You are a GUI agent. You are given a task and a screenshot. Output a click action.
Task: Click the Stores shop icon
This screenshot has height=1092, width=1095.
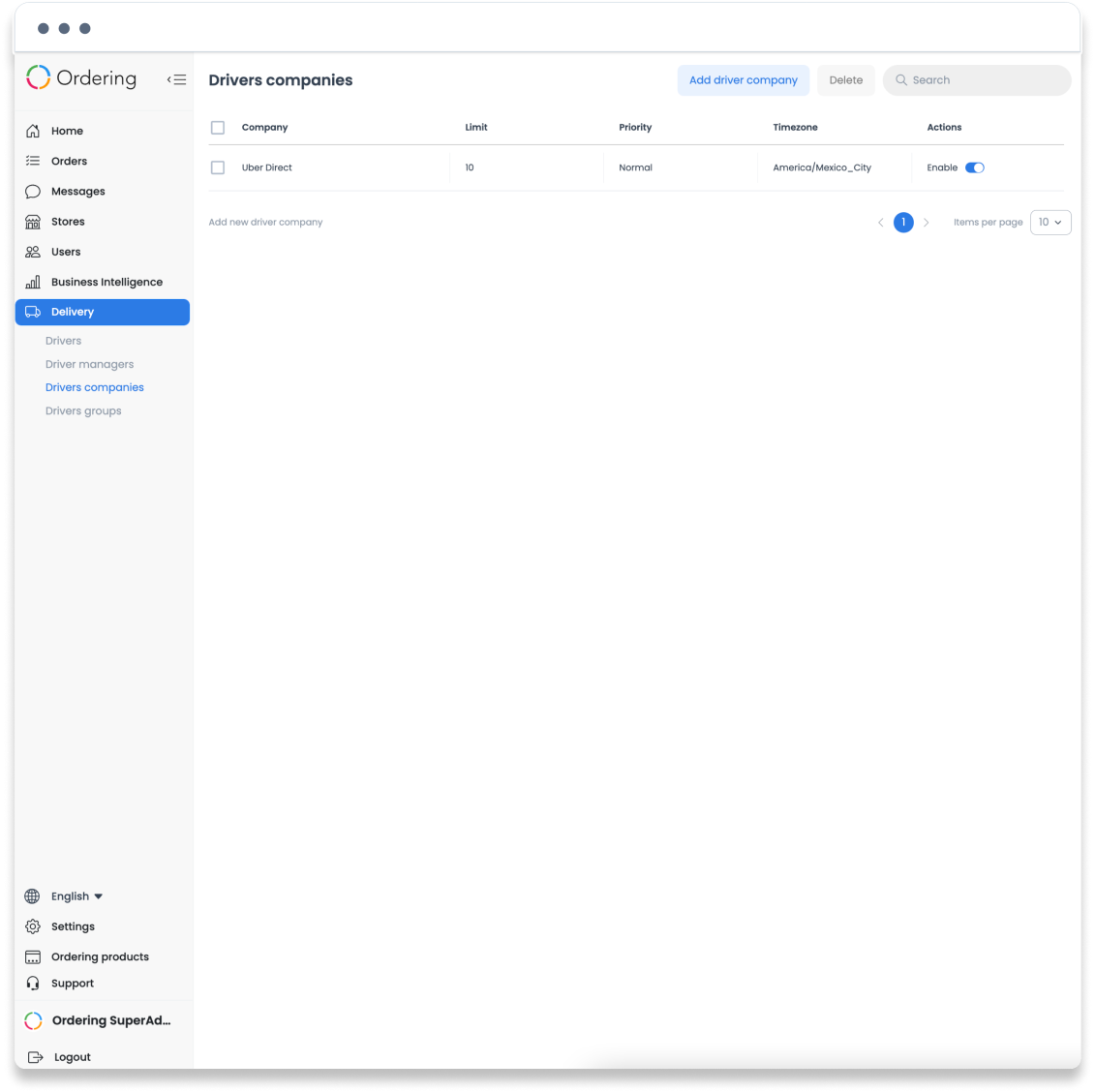[x=33, y=222]
